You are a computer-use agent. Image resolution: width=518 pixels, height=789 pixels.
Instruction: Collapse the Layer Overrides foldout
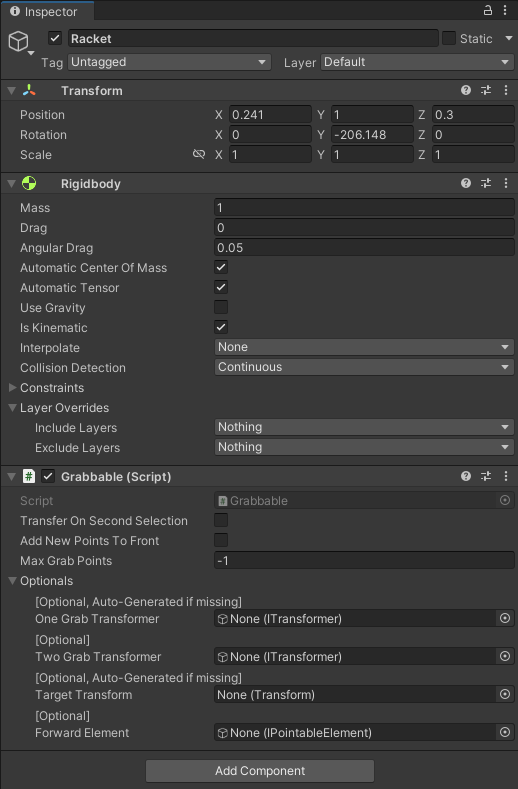pyautogui.click(x=13, y=408)
